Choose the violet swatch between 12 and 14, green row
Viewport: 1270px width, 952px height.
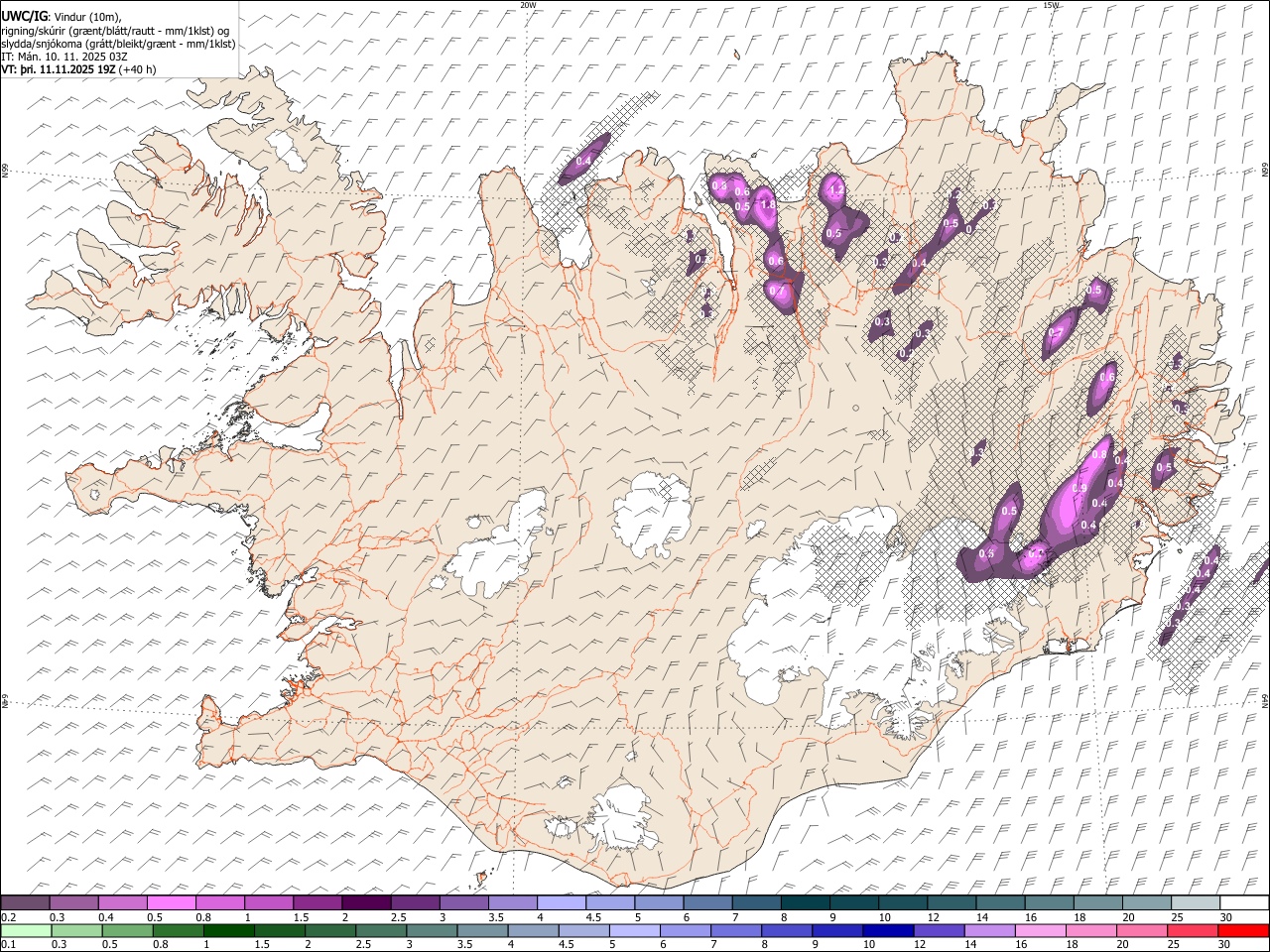pos(939,931)
